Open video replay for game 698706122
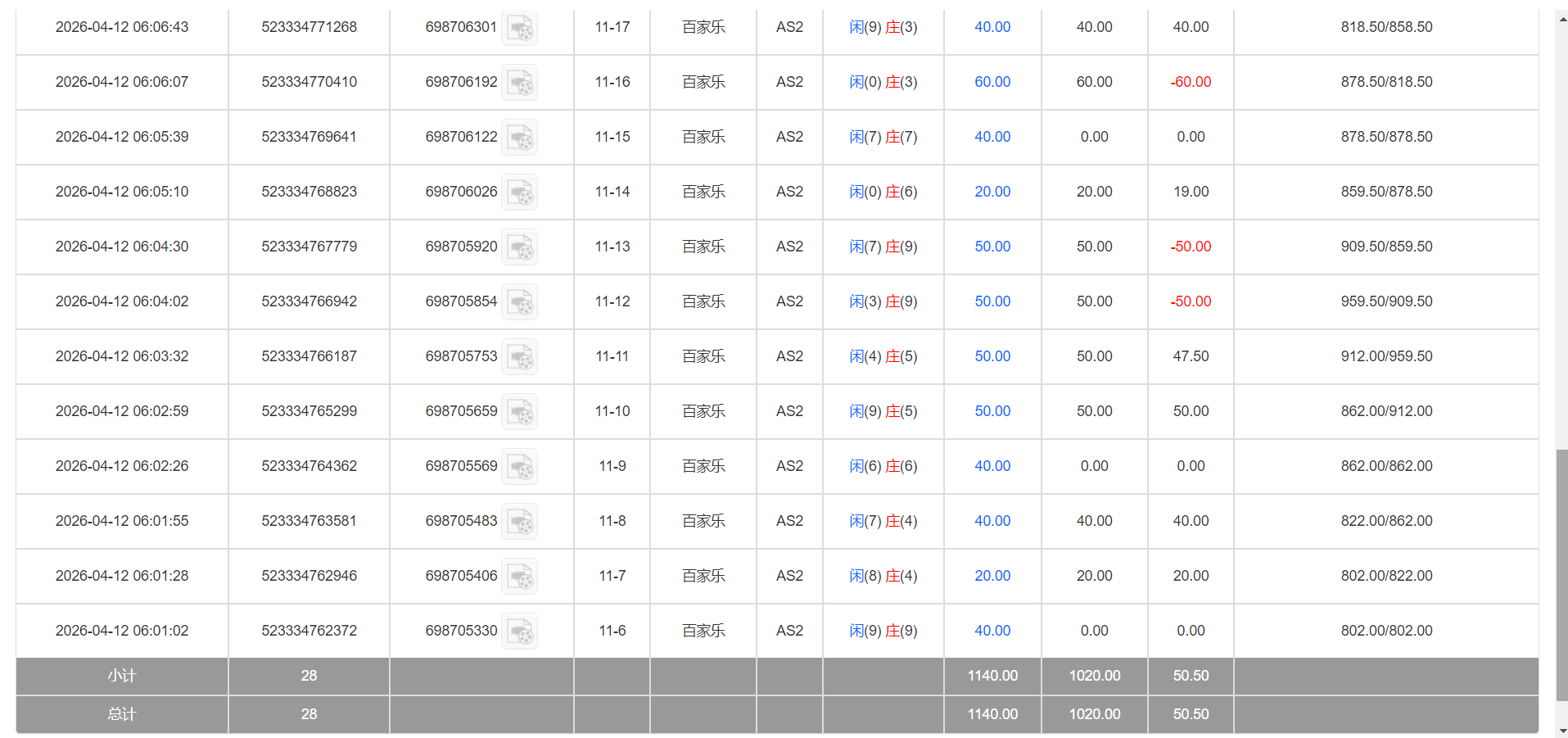The image size is (1568, 738). coord(520,137)
